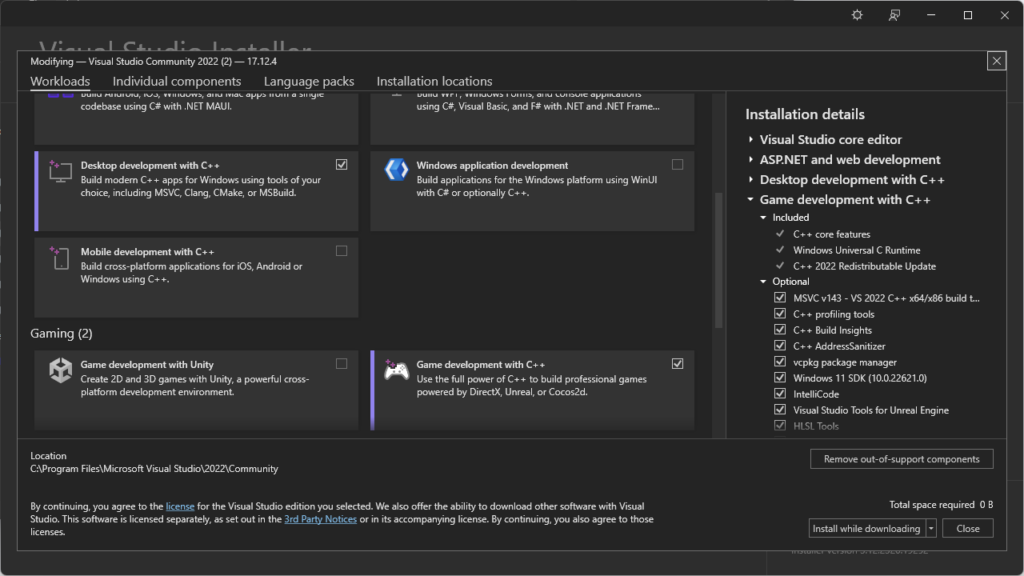Collapse Game development with C++ details
This screenshot has height=576, width=1024.
[x=751, y=200]
